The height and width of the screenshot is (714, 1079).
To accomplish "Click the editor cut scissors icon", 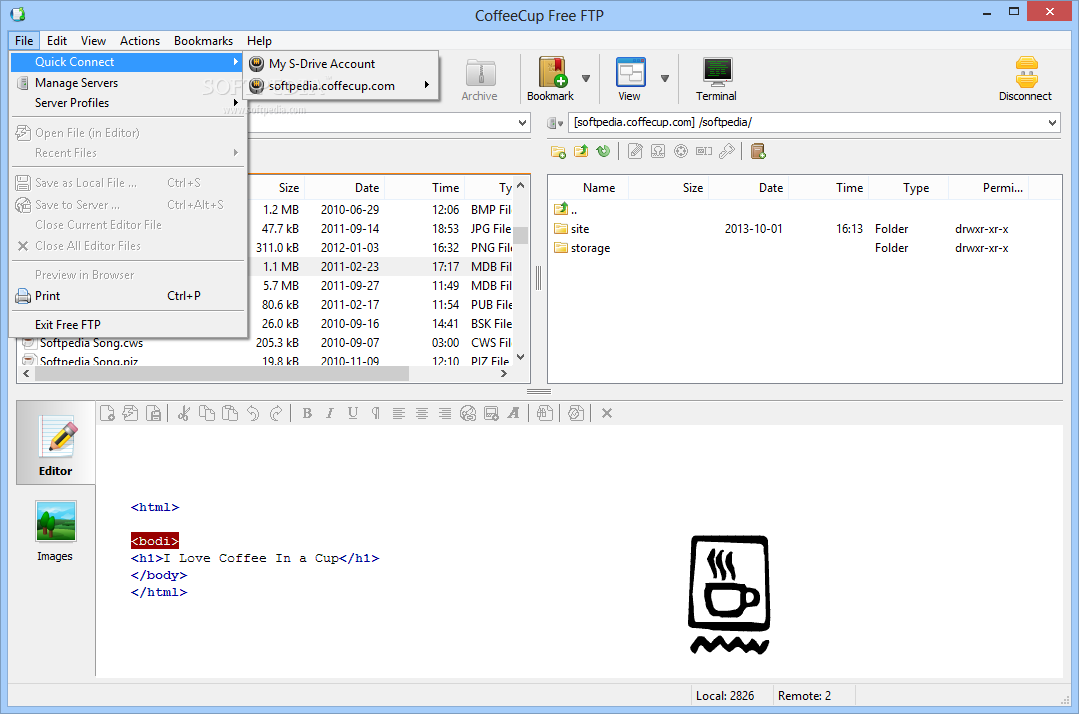I will (184, 413).
